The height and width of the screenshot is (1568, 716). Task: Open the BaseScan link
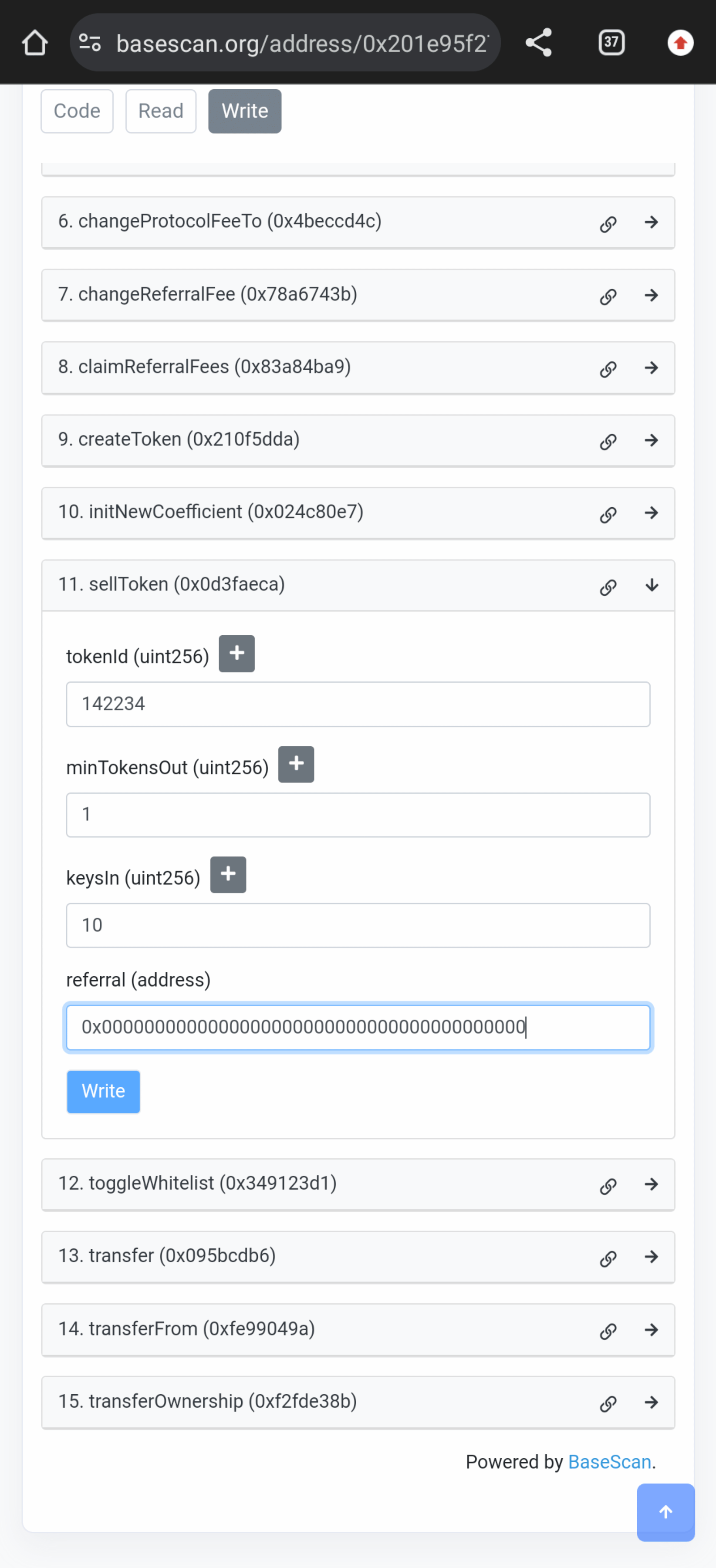point(609,1461)
